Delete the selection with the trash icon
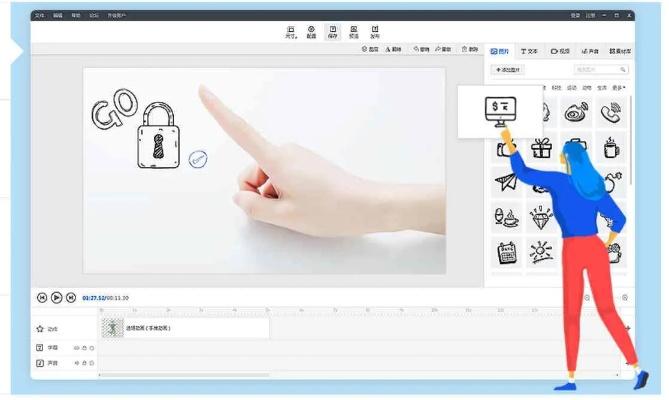The height and width of the screenshot is (400, 669). pos(470,49)
